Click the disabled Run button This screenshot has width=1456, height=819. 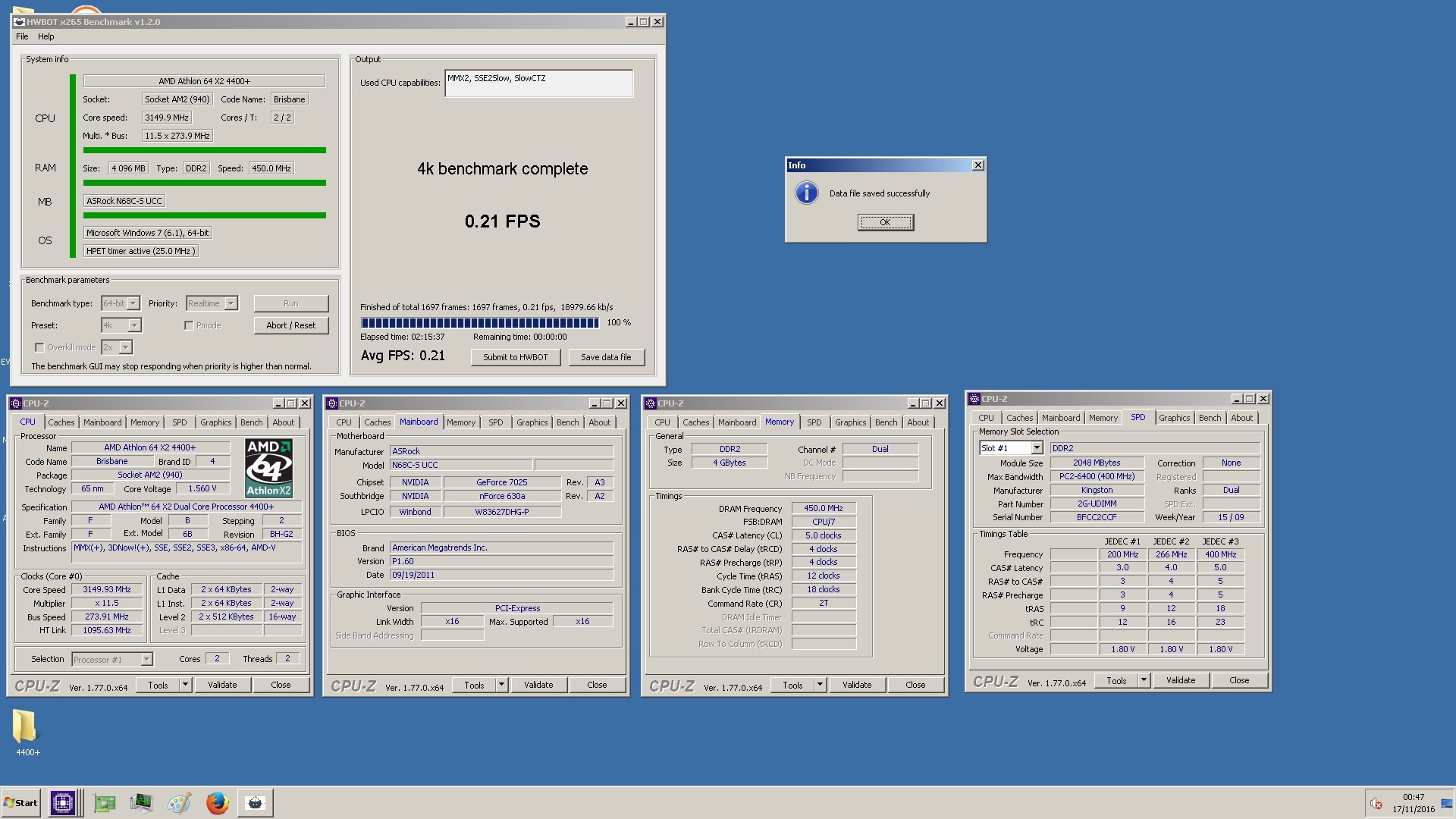[x=291, y=303]
